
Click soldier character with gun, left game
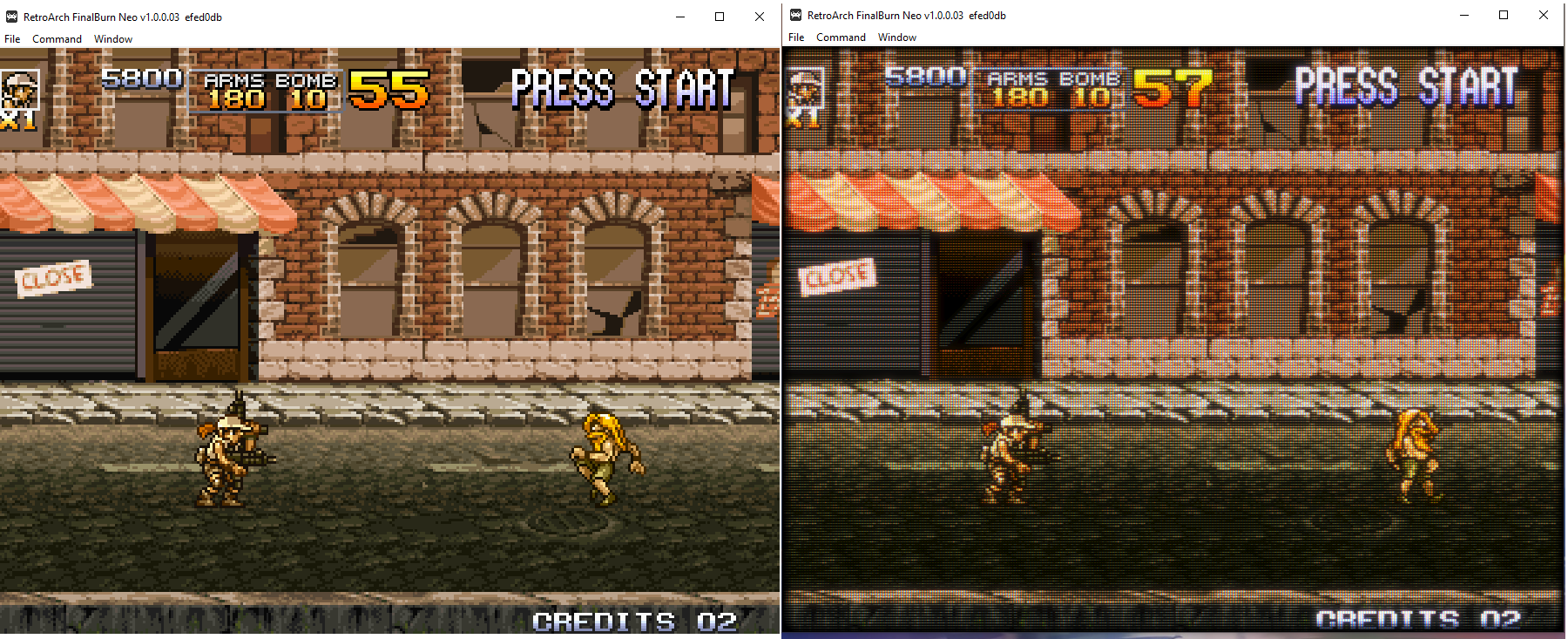click(233, 450)
